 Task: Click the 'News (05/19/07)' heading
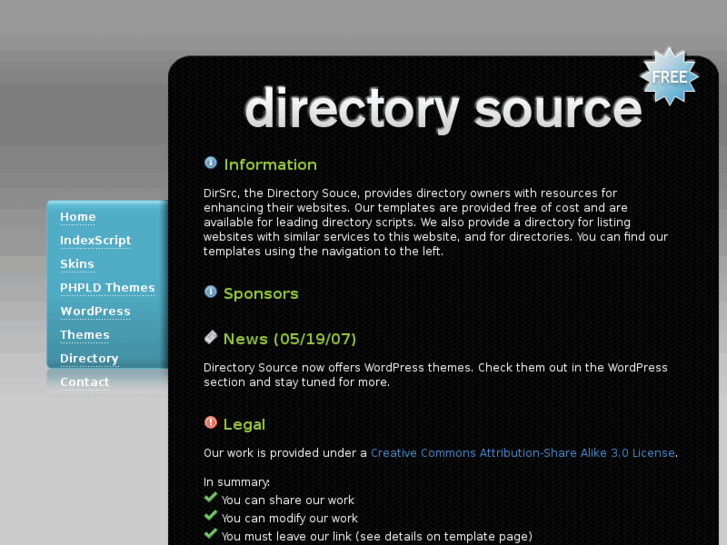[290, 339]
